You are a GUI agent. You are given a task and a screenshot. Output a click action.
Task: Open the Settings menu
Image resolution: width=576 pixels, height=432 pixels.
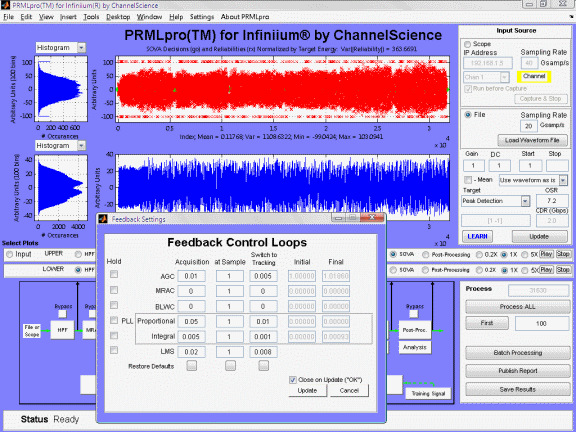pyautogui.click(x=202, y=17)
